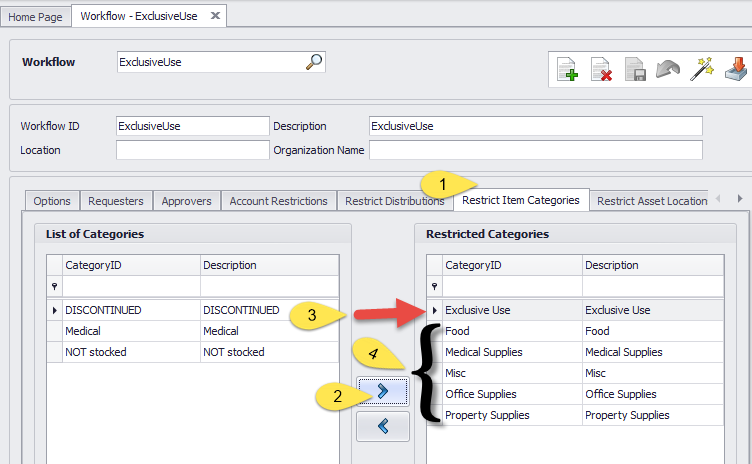The width and height of the screenshot is (752, 464).
Task: Sort Restricted Categories by Description header
Action: pyautogui.click(x=652, y=265)
